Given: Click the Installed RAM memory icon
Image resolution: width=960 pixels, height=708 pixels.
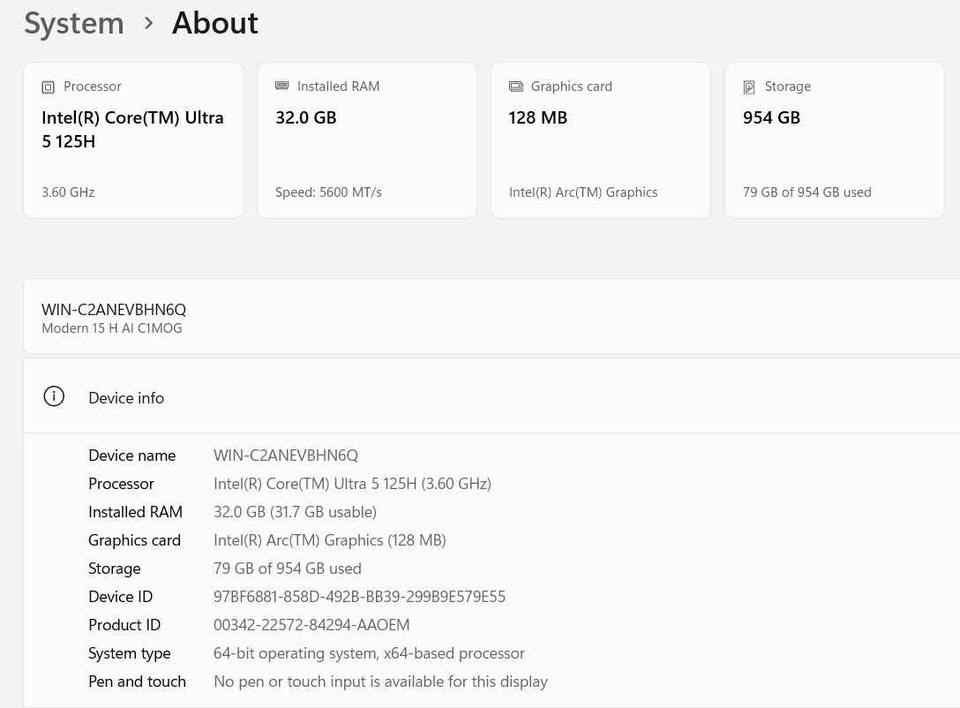Looking at the screenshot, I should (282, 86).
